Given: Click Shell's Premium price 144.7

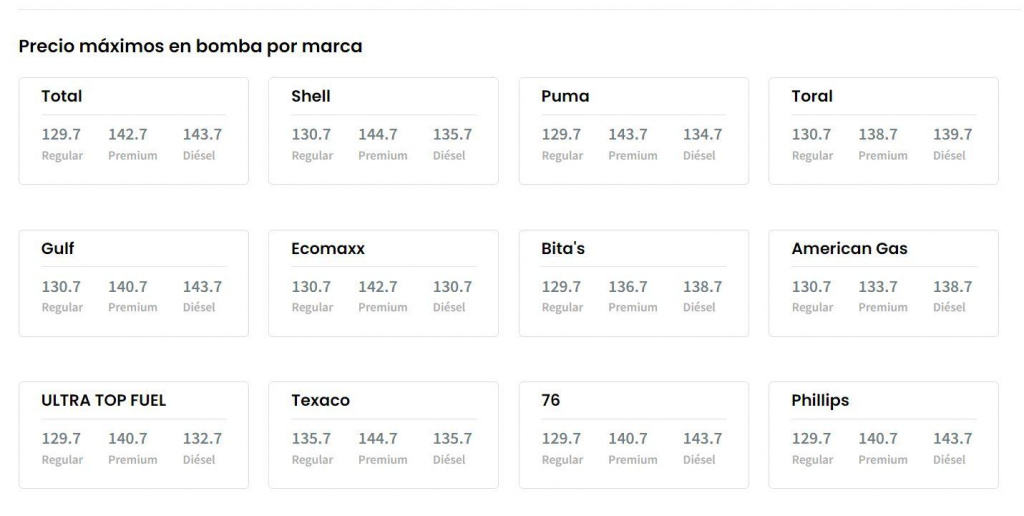Looking at the screenshot, I should pyautogui.click(x=378, y=134).
